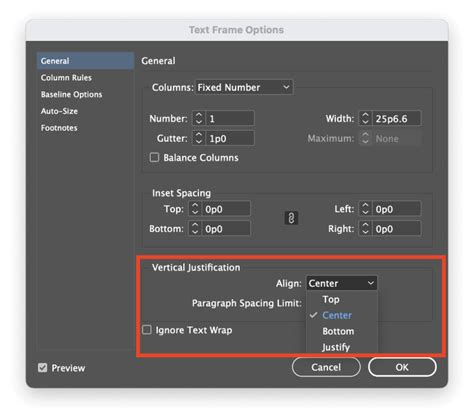Image resolution: width=474 pixels, height=420 pixels.
Task: Click the Top inset 0p0 field
Action: coord(226,209)
